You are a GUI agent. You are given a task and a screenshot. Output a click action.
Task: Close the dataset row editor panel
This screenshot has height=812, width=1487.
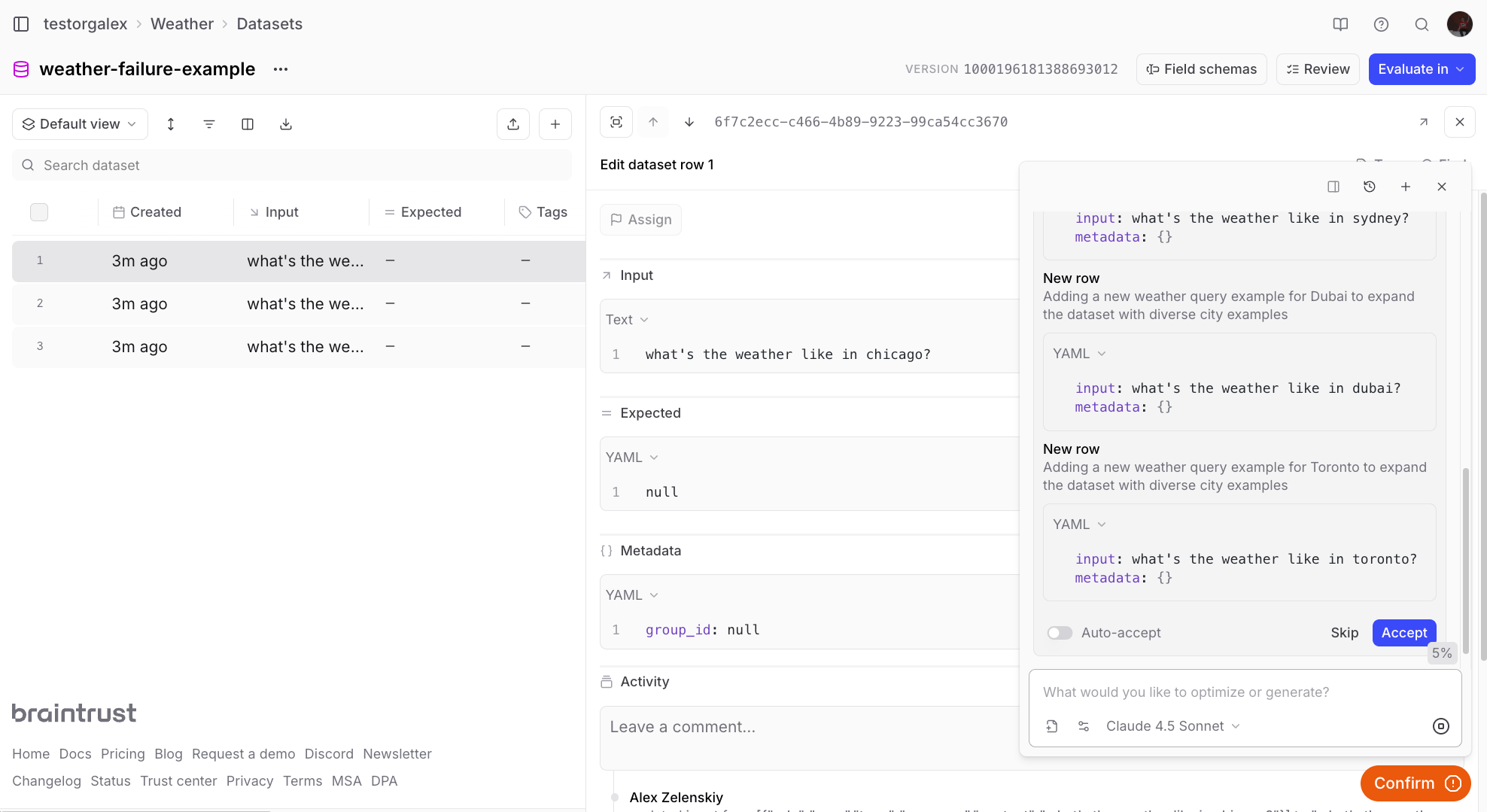pos(1460,122)
